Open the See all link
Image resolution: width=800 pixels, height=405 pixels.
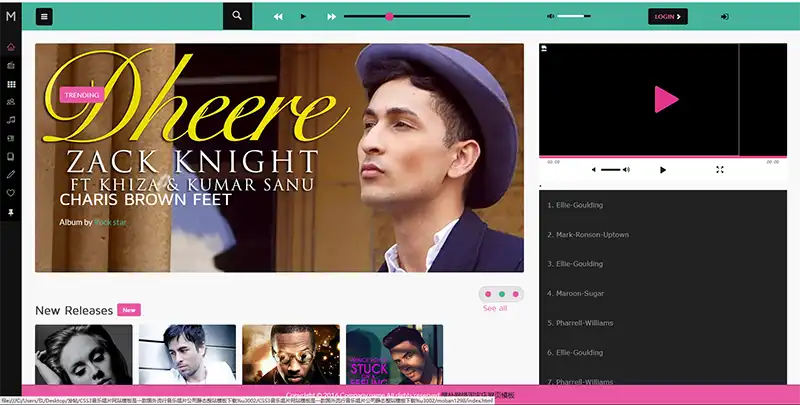pyautogui.click(x=495, y=308)
